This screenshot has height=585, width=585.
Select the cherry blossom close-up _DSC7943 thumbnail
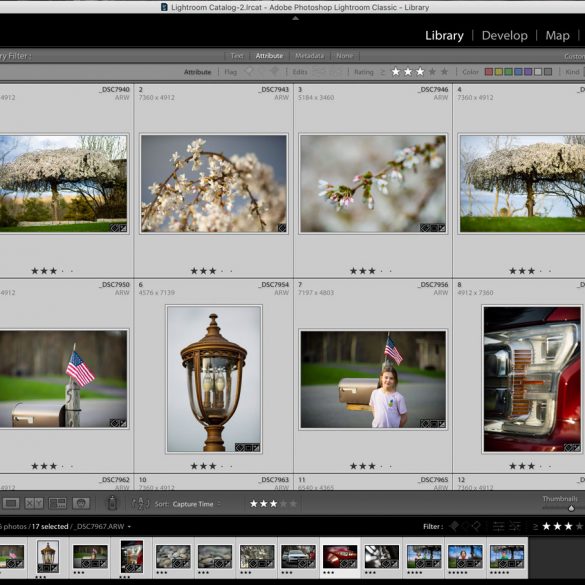coord(214,184)
